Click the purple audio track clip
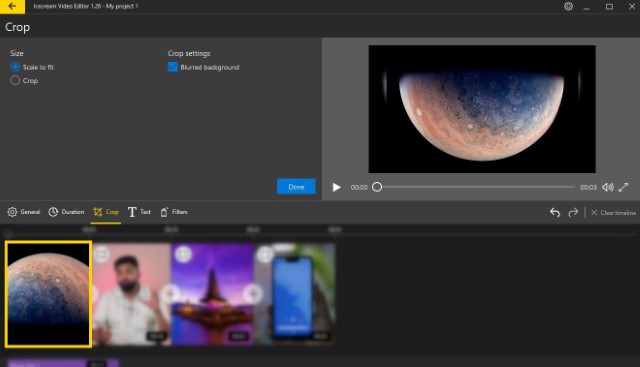The height and width of the screenshot is (367, 640). click(63, 363)
